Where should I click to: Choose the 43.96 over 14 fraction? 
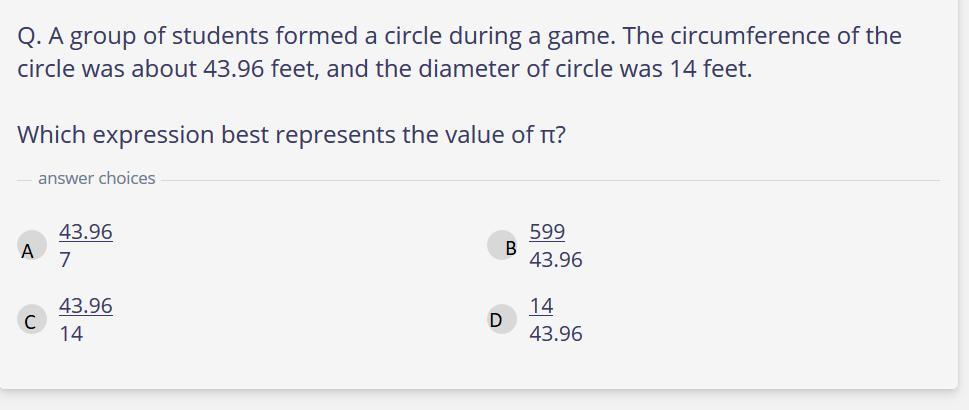85,320
